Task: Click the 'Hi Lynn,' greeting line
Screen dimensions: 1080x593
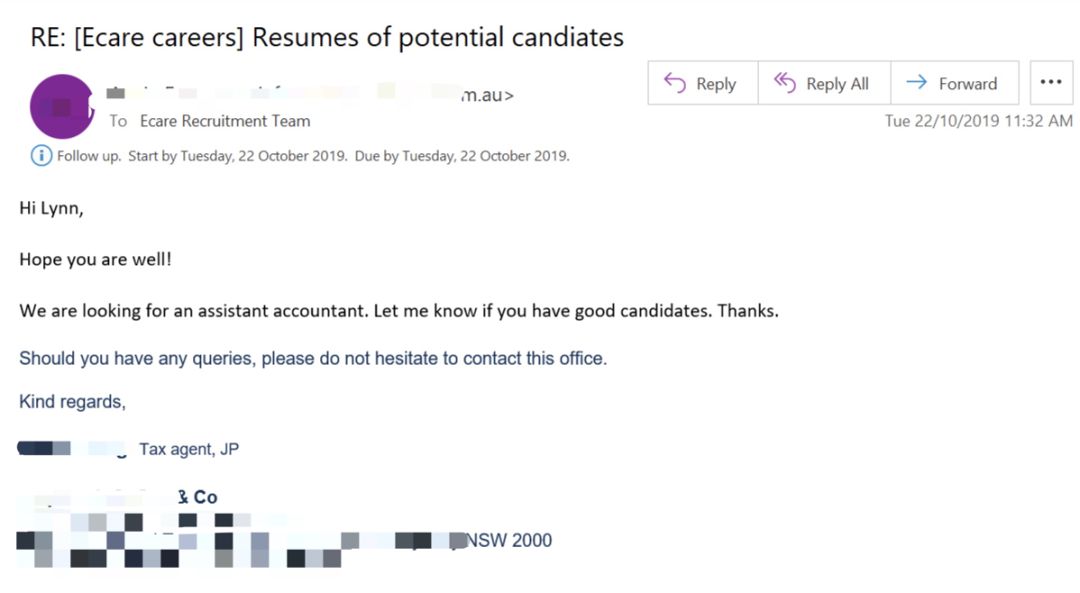Action: click(x=52, y=208)
